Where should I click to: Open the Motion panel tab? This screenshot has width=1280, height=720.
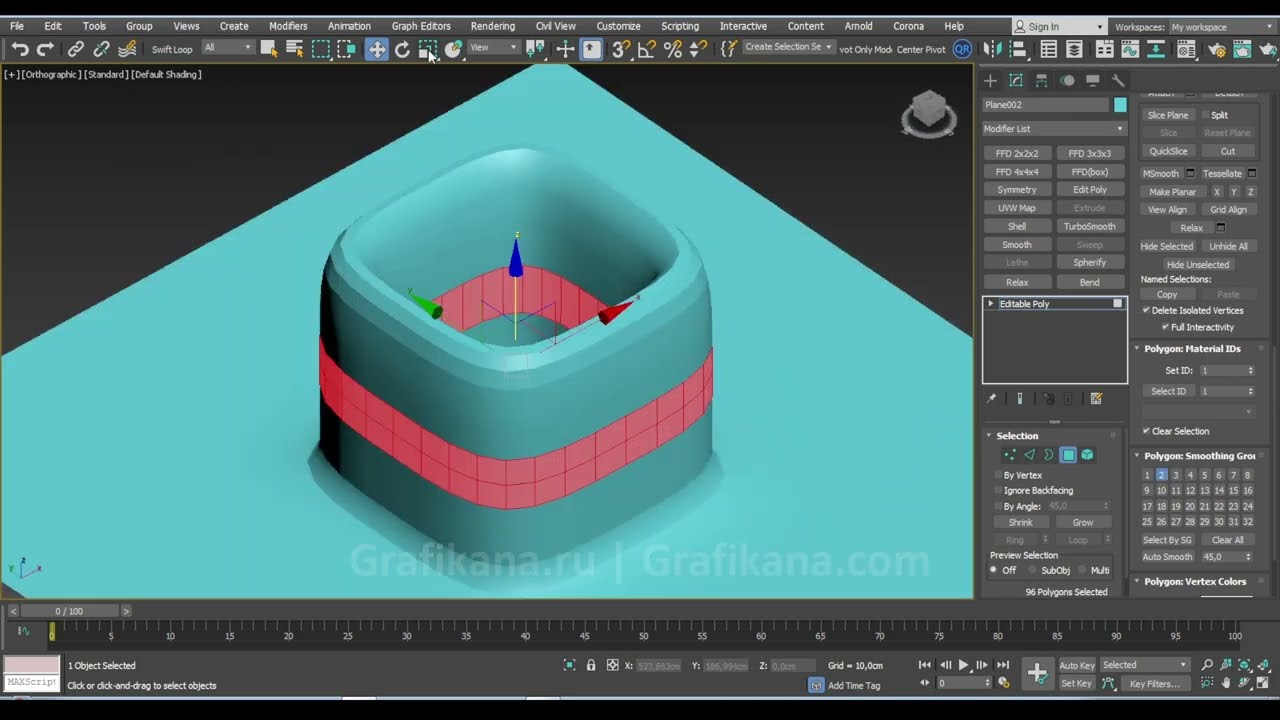point(1067,81)
